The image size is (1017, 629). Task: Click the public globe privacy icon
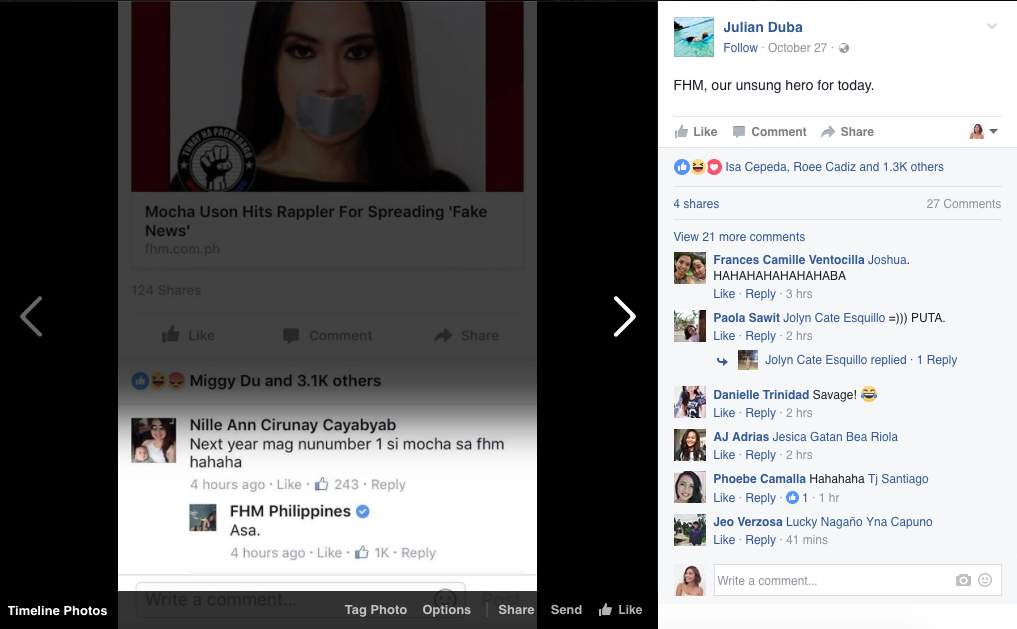coord(844,48)
